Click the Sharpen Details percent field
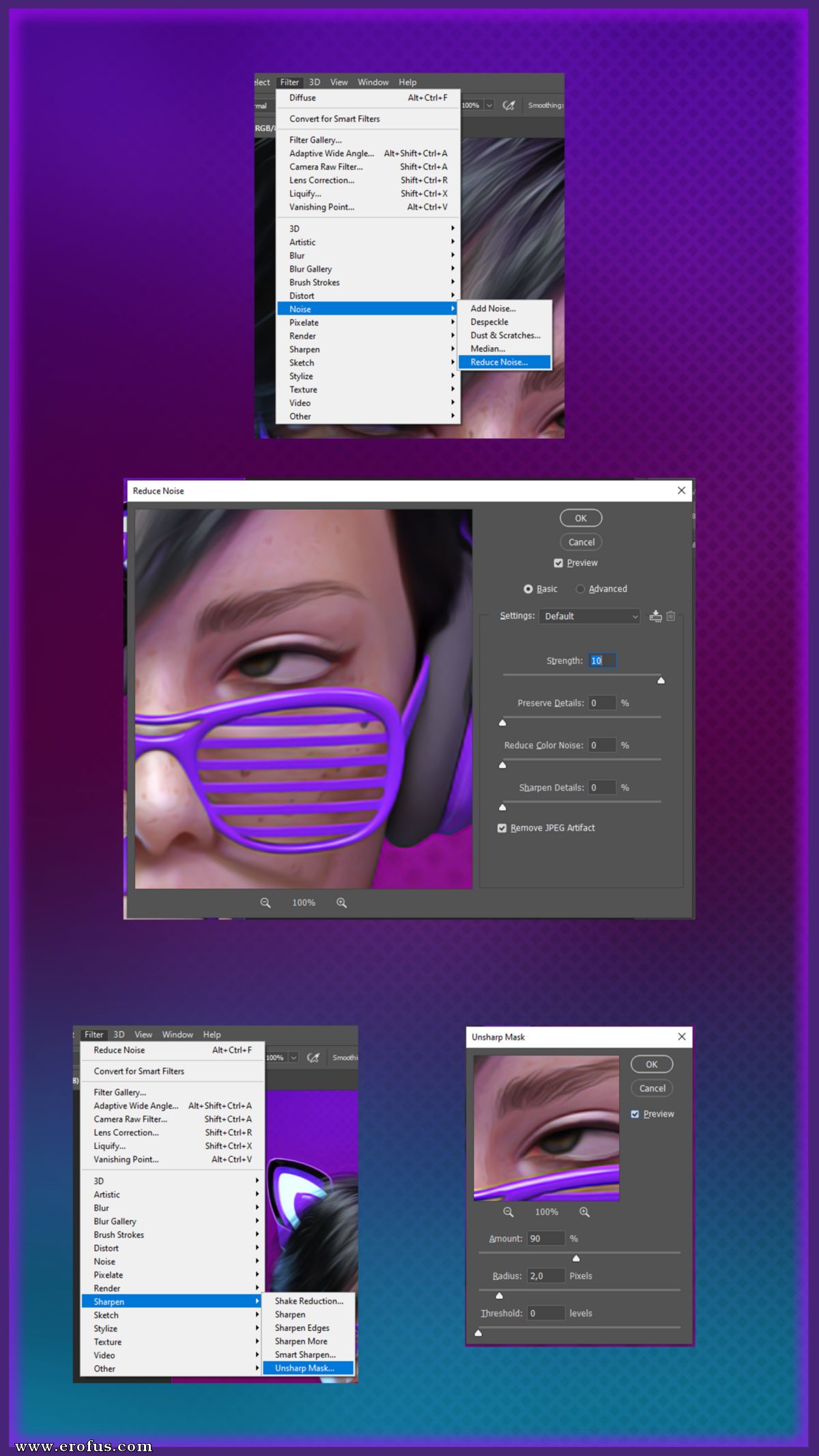819x1456 pixels. click(x=603, y=788)
